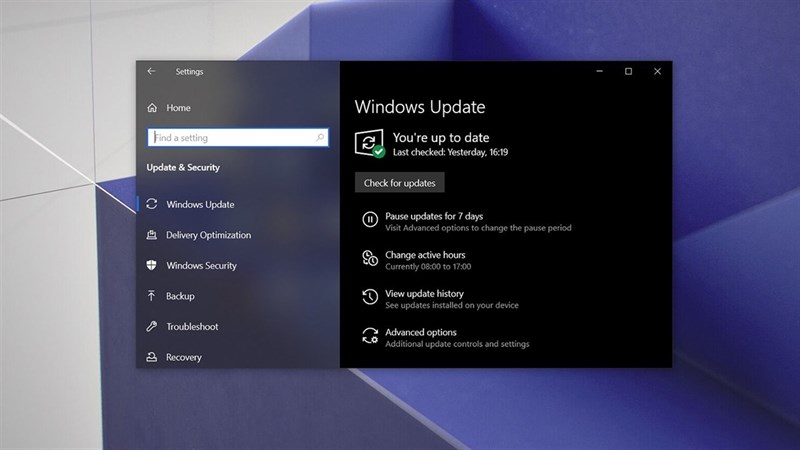Select Delivery Optimization menu item

point(208,235)
